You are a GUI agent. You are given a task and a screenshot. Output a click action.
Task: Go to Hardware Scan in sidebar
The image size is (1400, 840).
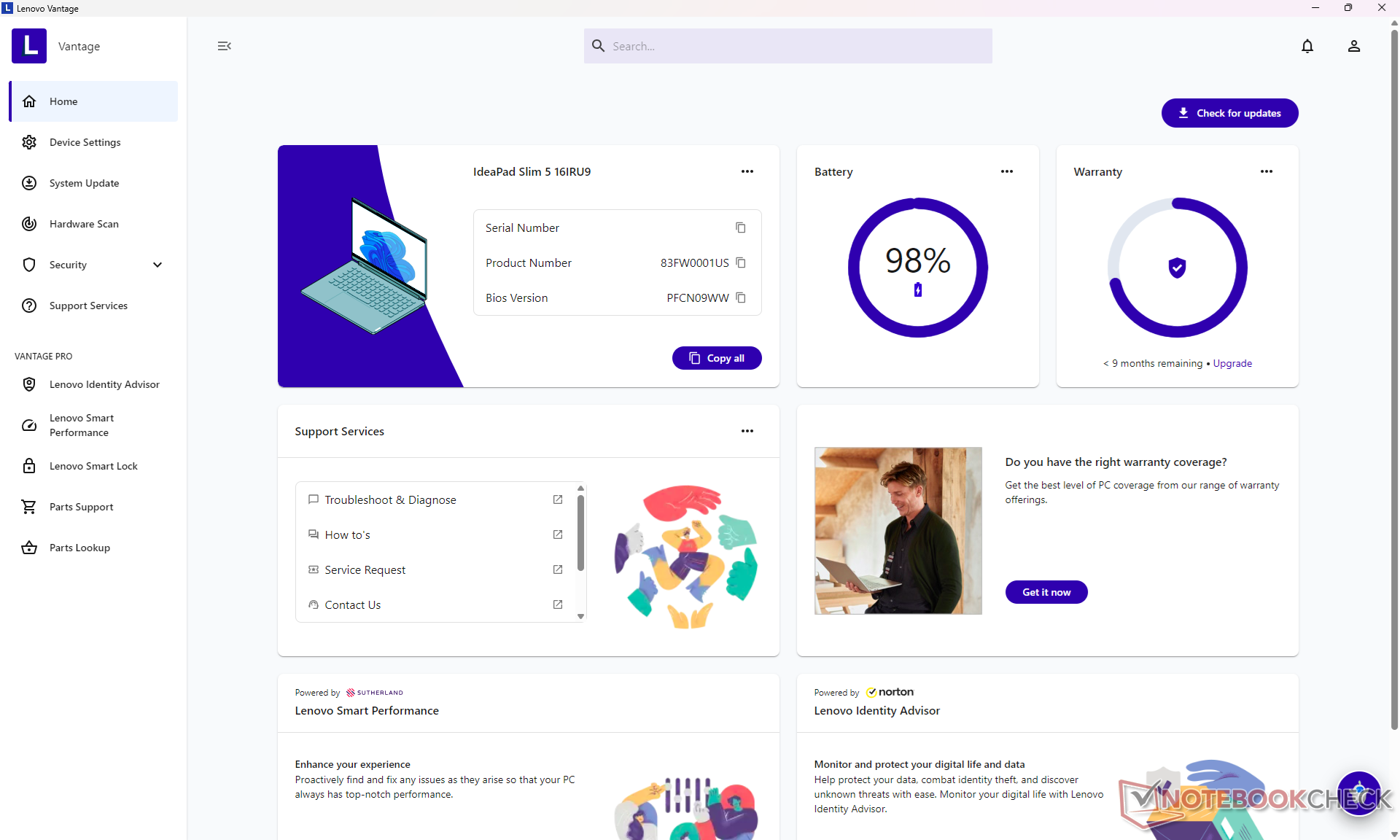pos(84,224)
